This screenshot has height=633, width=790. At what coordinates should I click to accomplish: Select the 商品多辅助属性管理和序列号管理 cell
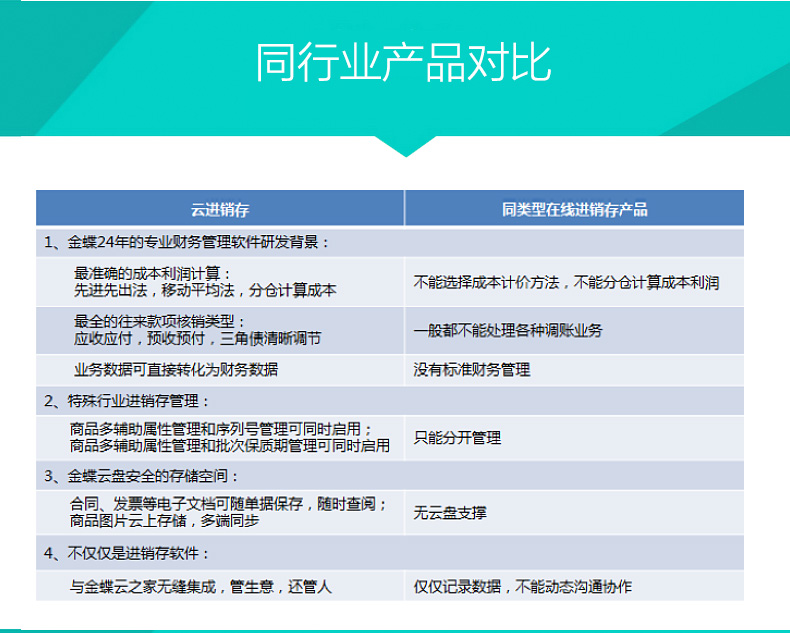229,437
